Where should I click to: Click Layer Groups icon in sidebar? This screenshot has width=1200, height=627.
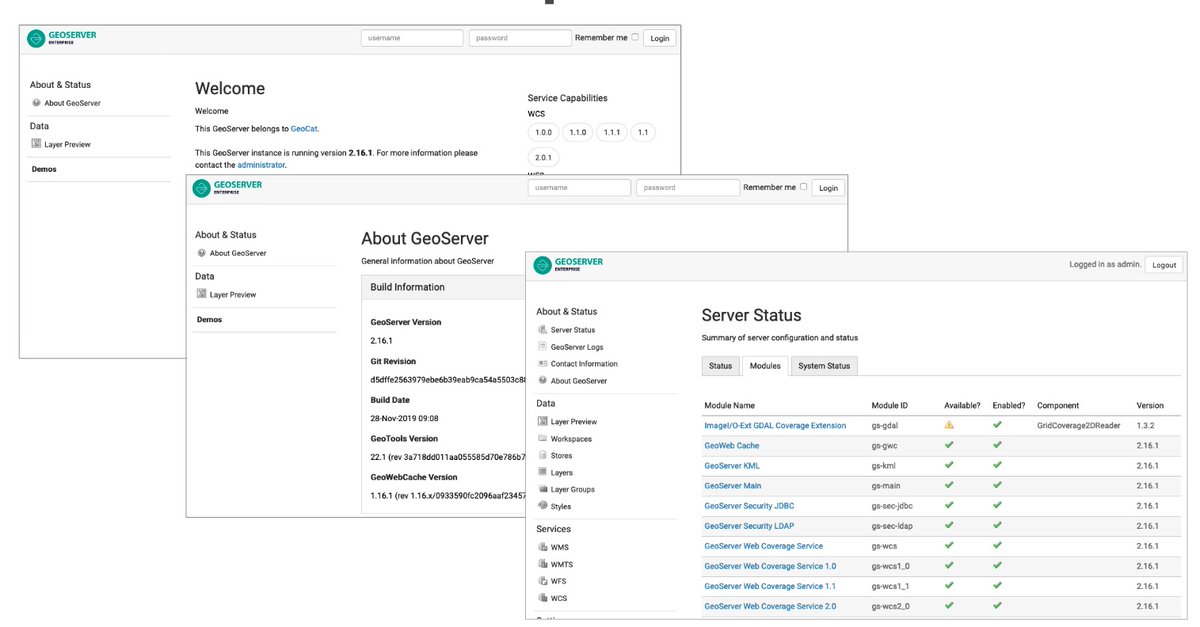click(543, 490)
